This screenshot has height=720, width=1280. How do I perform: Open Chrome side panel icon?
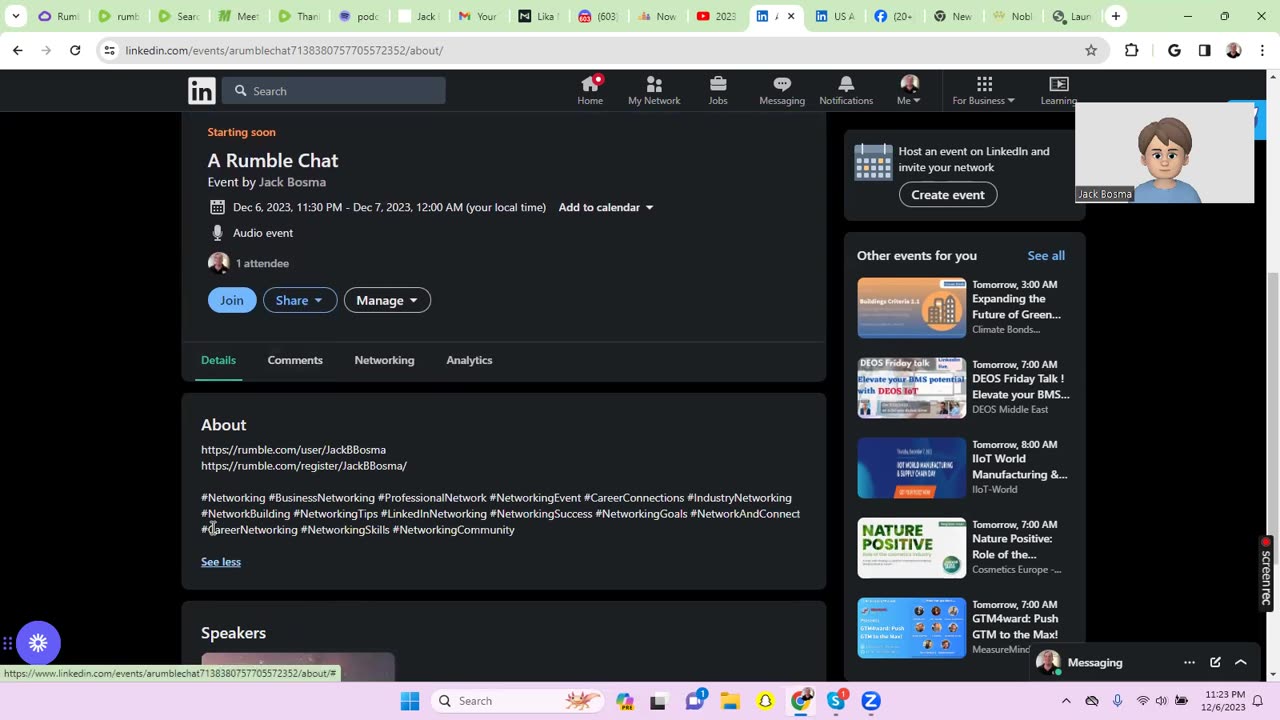tap(1204, 50)
